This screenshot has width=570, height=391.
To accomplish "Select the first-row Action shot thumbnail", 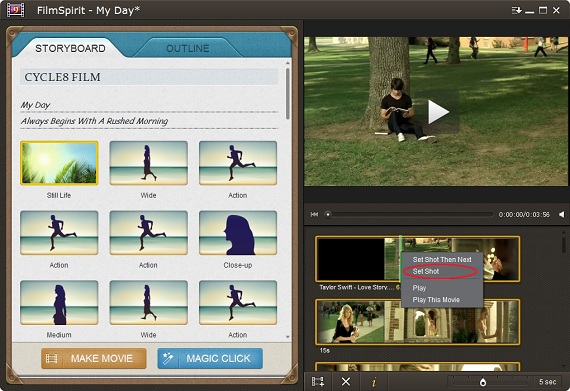I will [x=238, y=163].
